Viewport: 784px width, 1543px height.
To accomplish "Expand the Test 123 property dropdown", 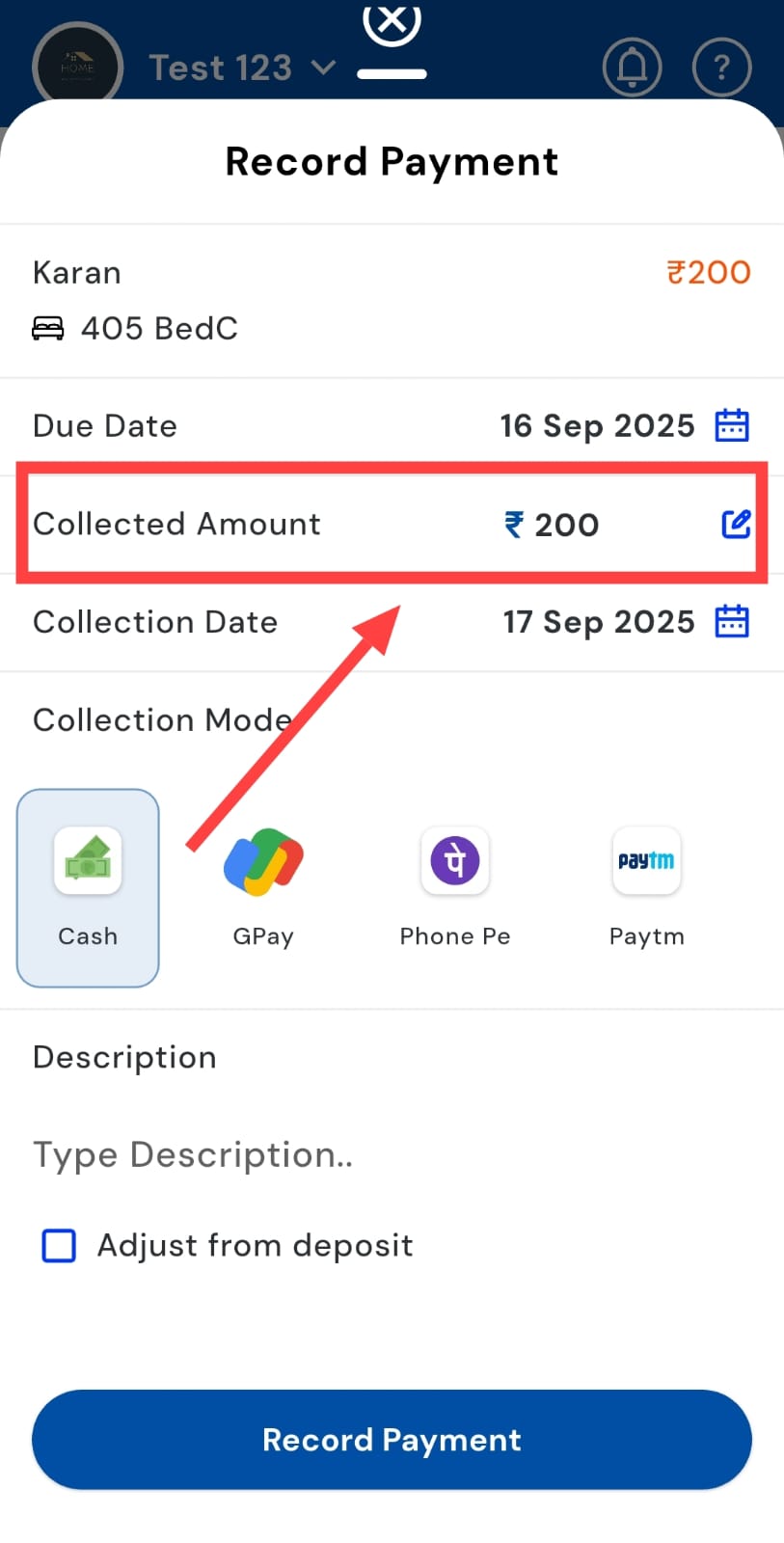I will pyautogui.click(x=241, y=68).
